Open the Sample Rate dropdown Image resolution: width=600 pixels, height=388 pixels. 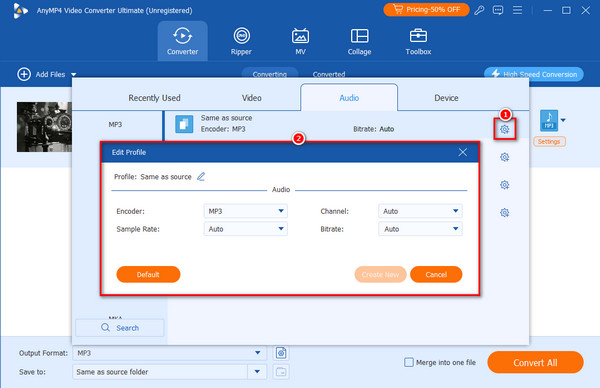coord(246,229)
